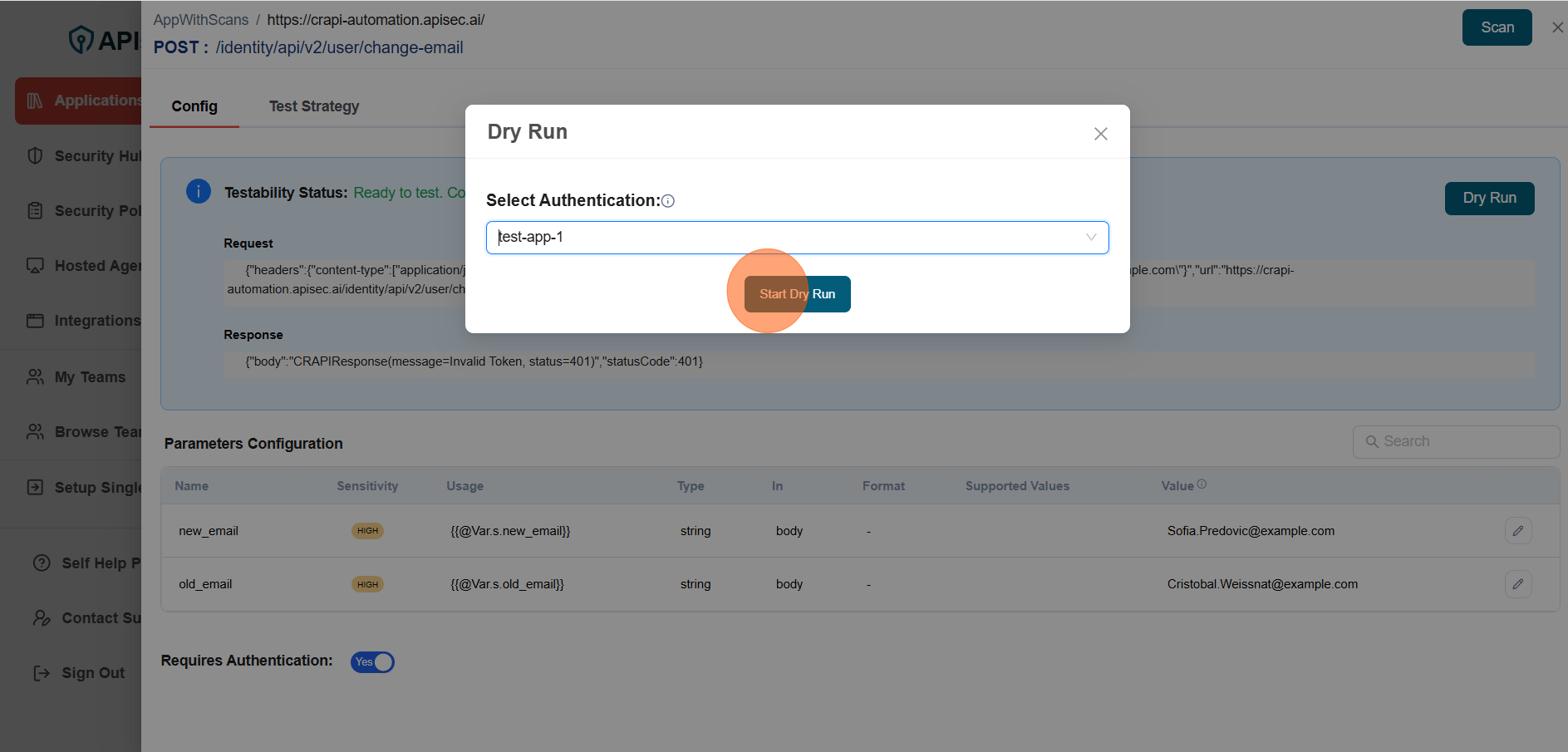
Task: Click the parameters Search field
Action: pos(1455,440)
